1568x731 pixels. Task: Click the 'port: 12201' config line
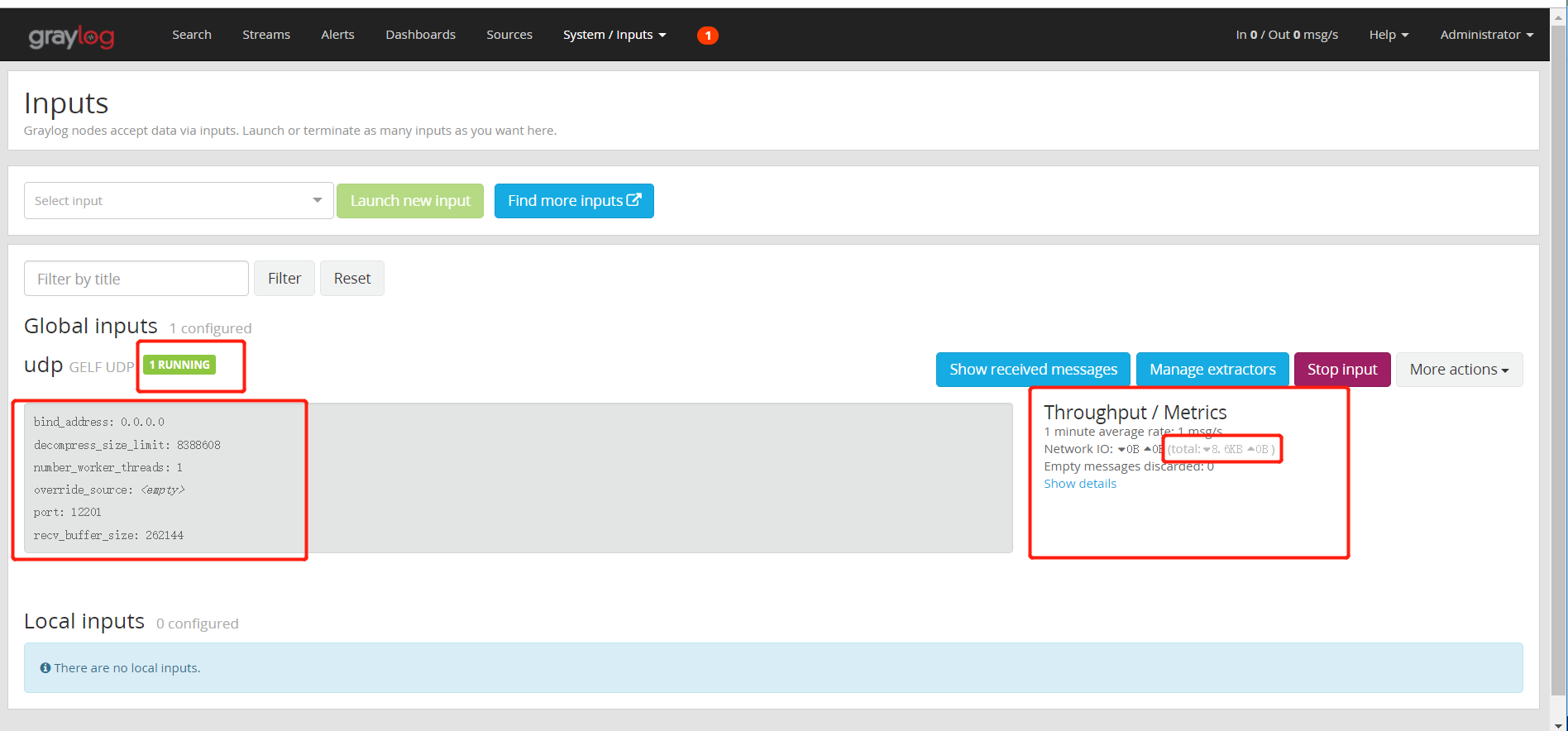(x=67, y=513)
